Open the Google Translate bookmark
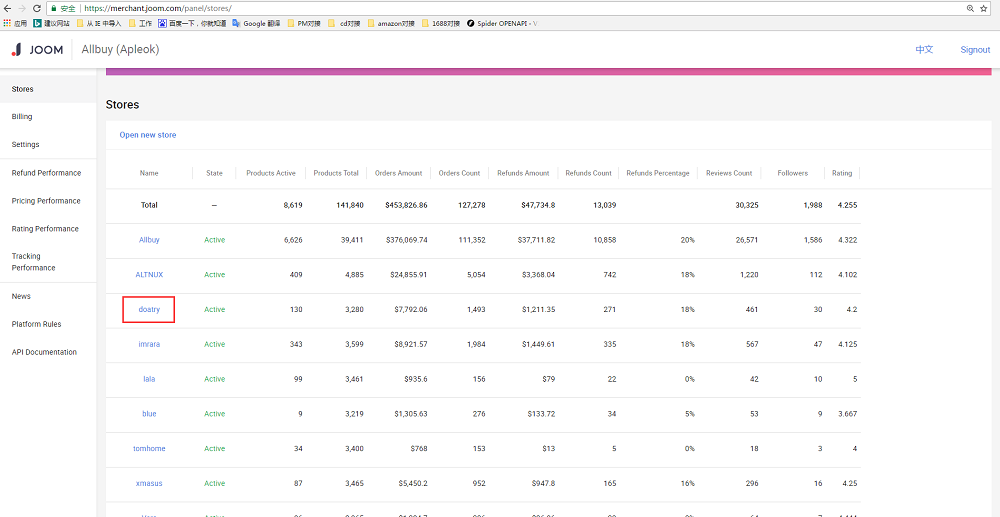The height and width of the screenshot is (517, 1000). pos(256,22)
